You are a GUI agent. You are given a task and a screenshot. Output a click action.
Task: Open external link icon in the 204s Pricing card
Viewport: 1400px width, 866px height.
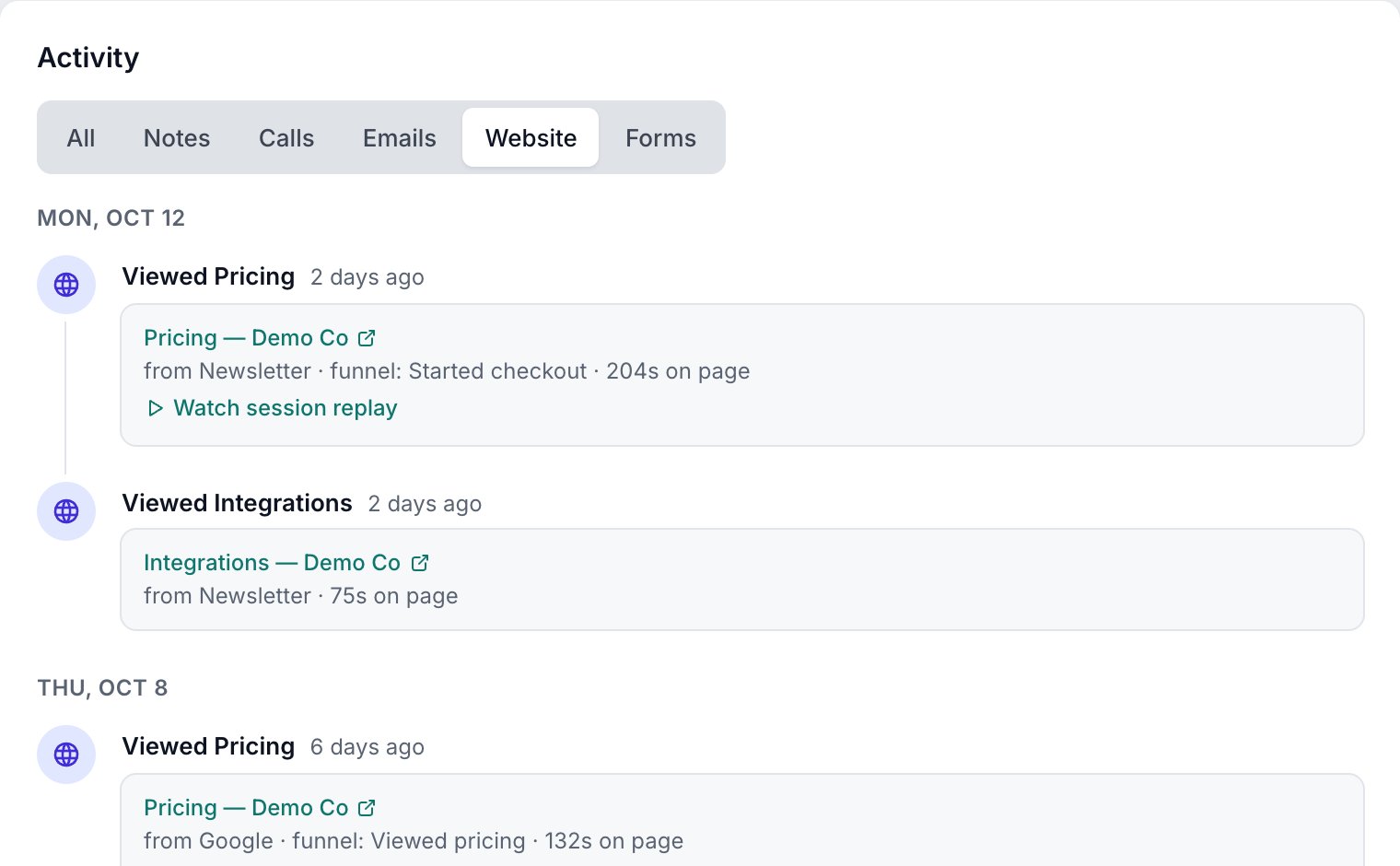367,338
